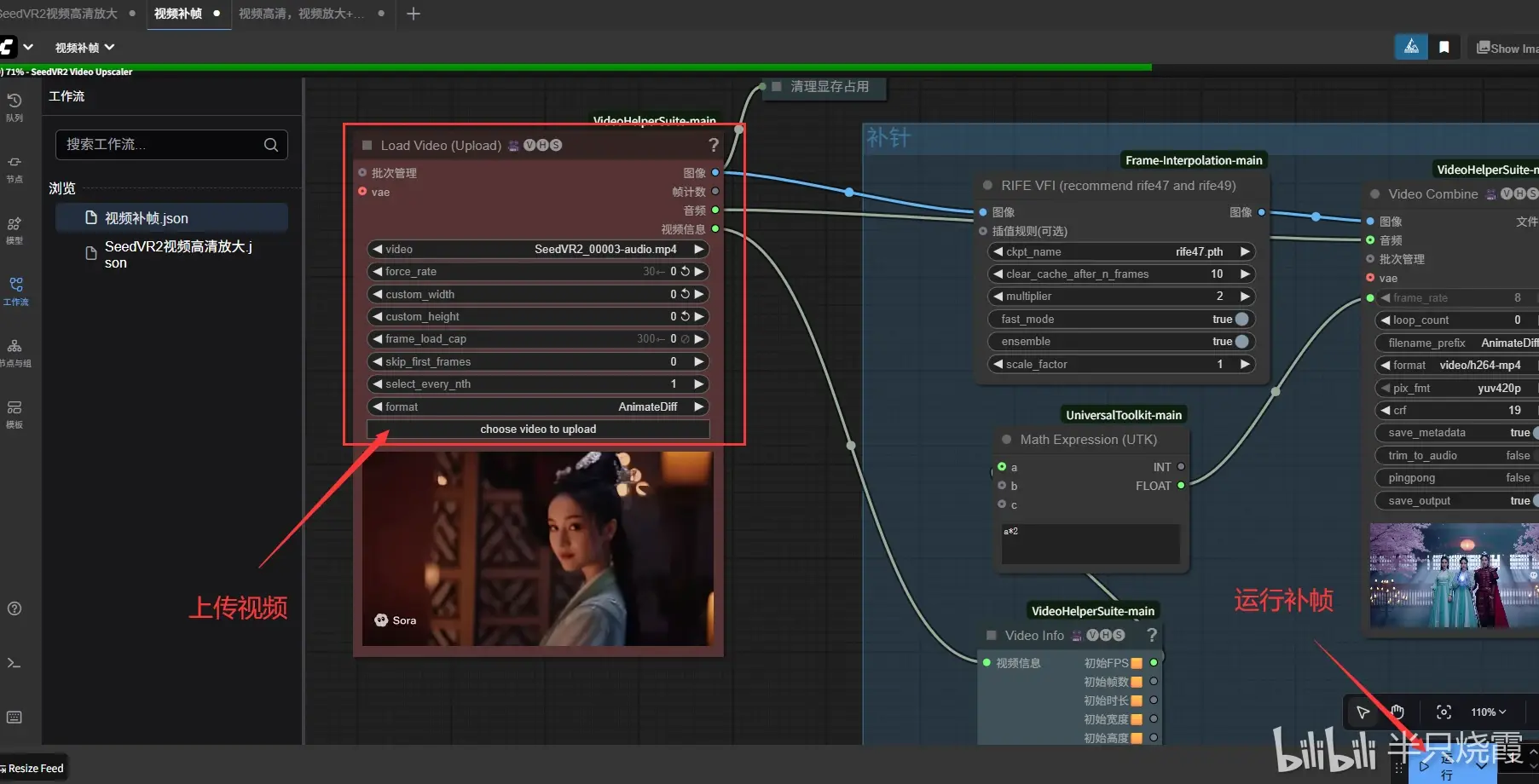
Task: Activate the select arrow tool on the canvas toolbar
Action: click(1363, 712)
